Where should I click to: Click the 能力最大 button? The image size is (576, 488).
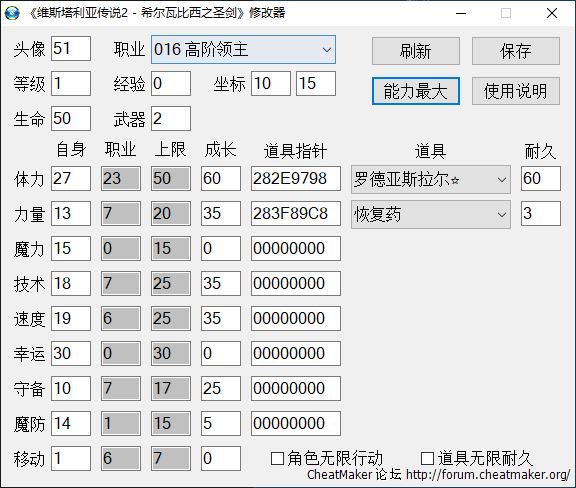(x=416, y=91)
